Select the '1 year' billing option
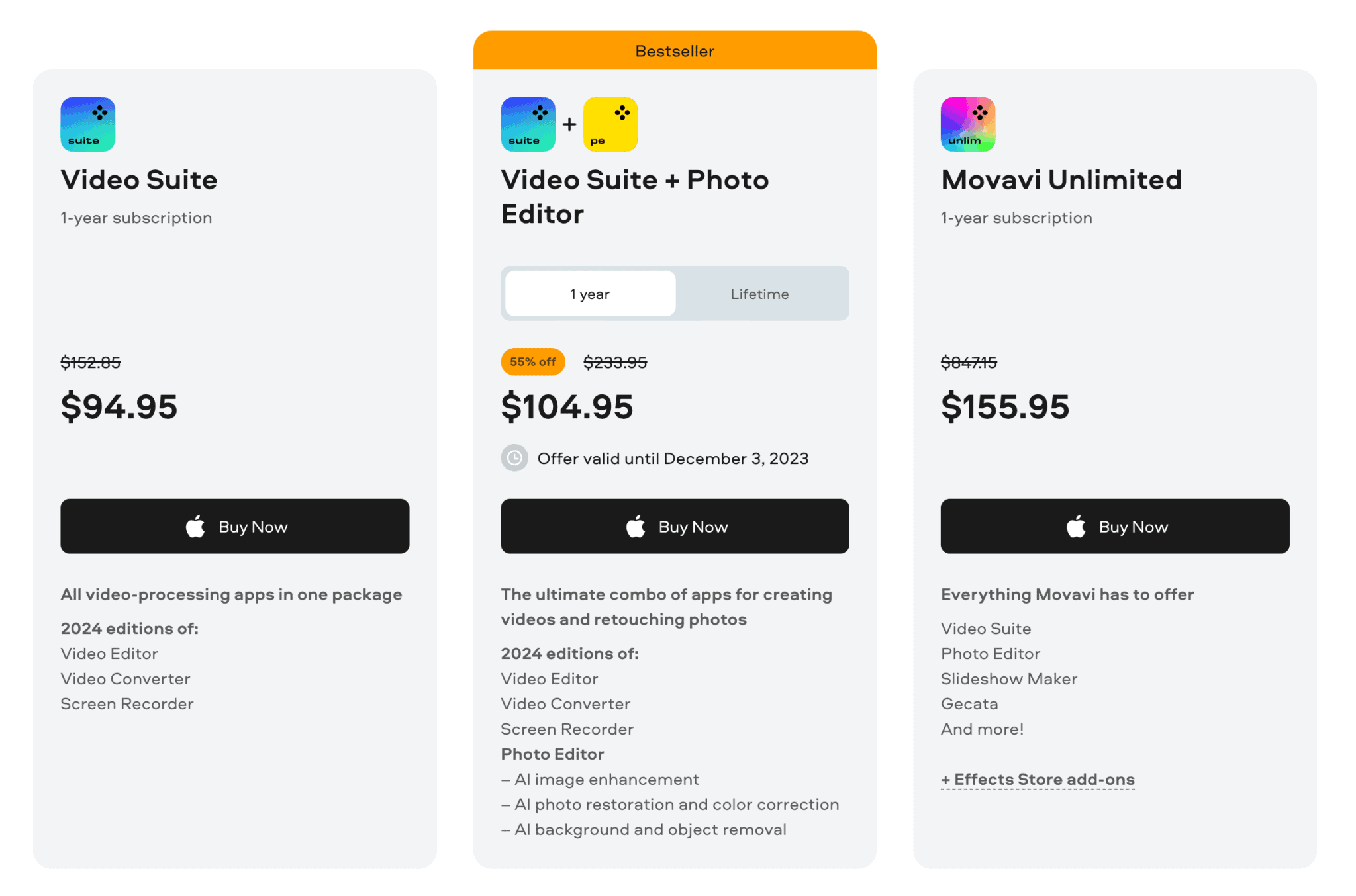 coord(589,294)
